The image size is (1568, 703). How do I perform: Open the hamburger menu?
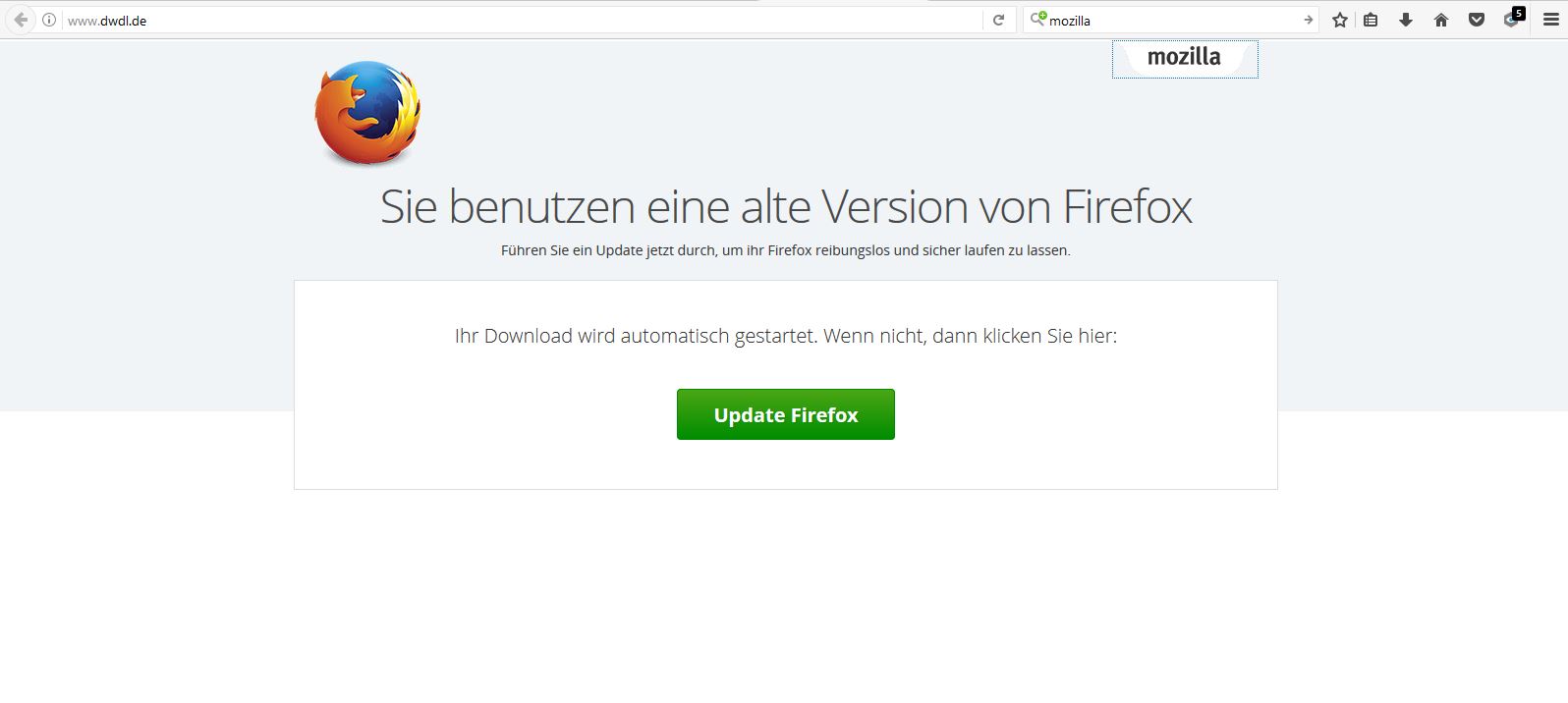tap(1551, 20)
